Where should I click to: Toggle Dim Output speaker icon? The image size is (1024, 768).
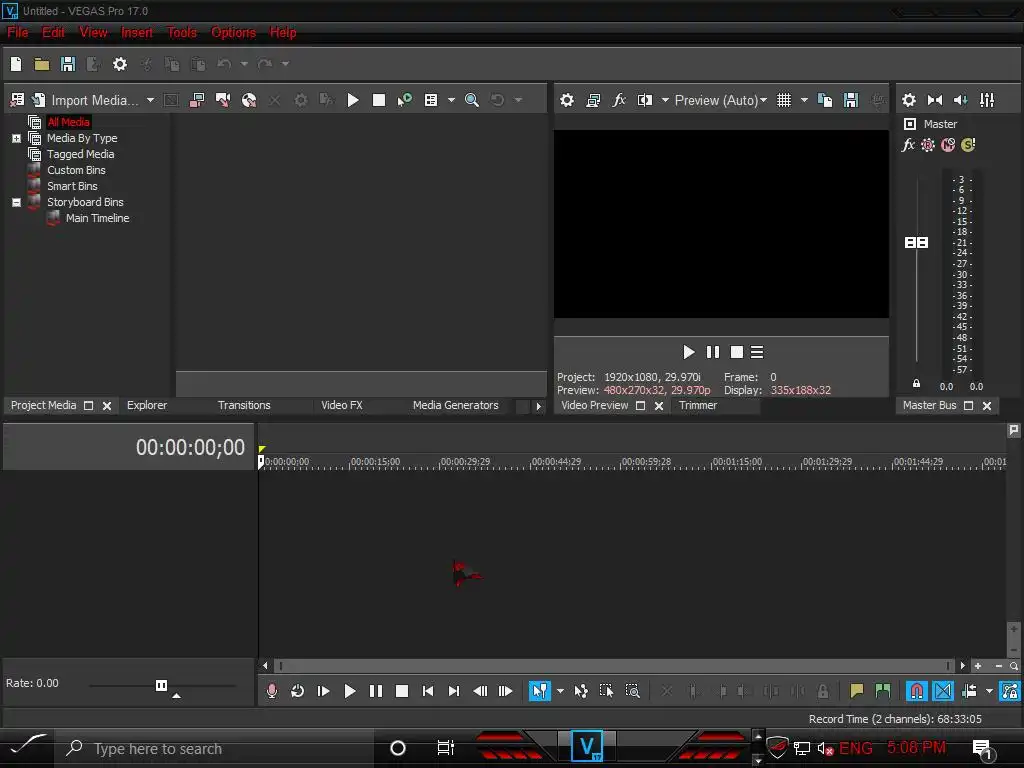961,100
